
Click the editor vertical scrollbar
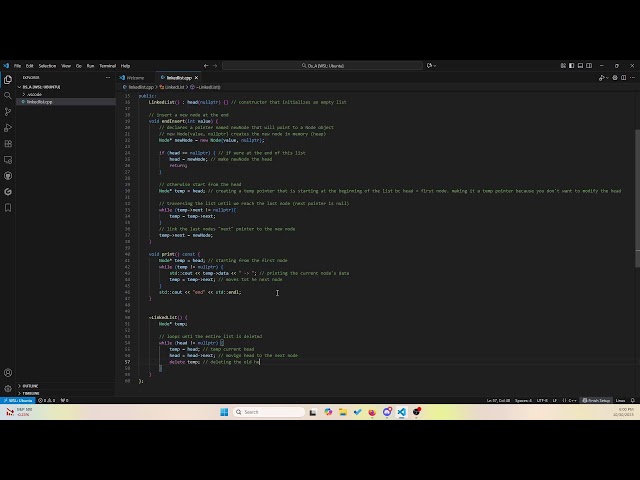[637, 198]
